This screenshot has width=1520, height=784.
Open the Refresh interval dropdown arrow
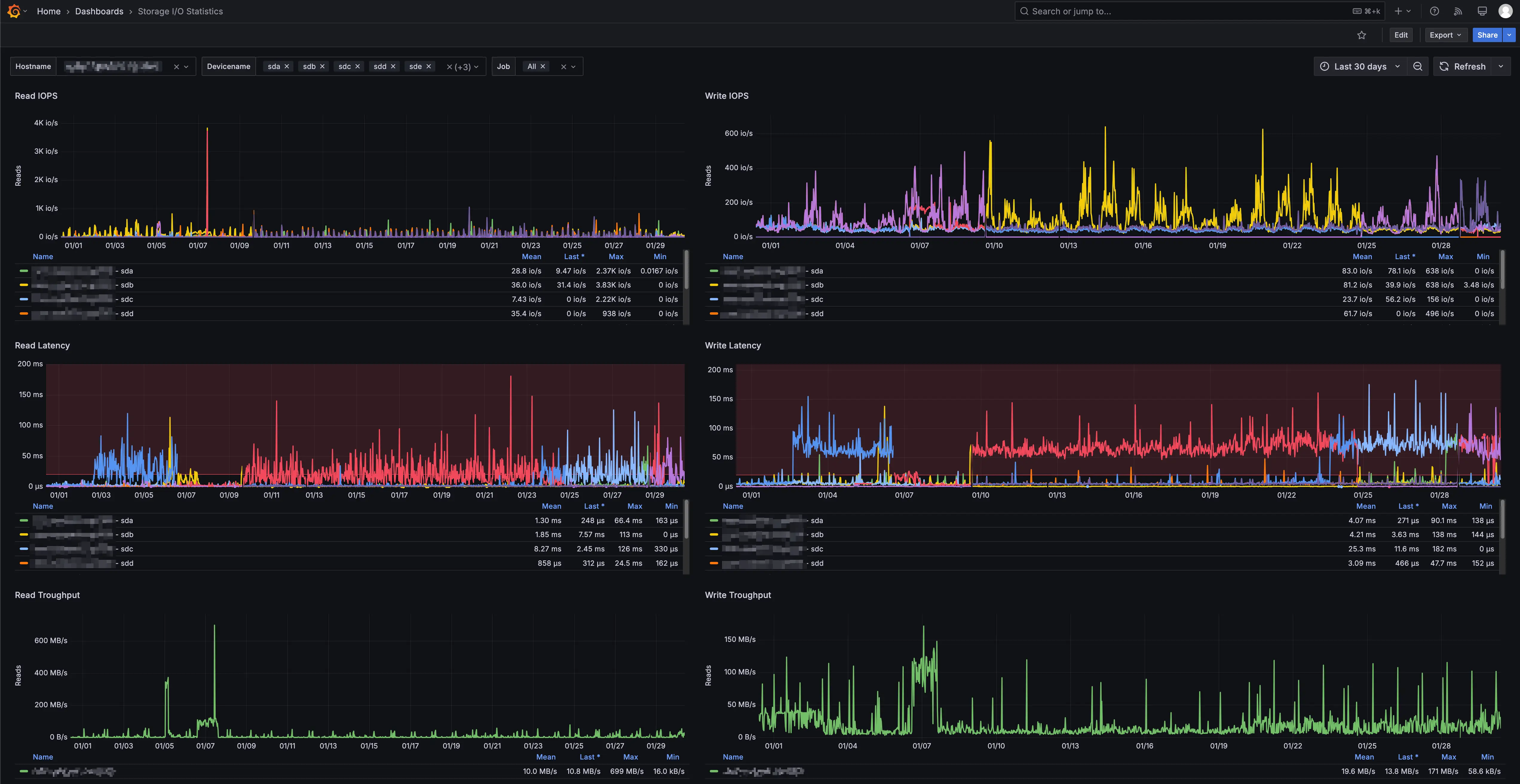pyautogui.click(x=1501, y=66)
